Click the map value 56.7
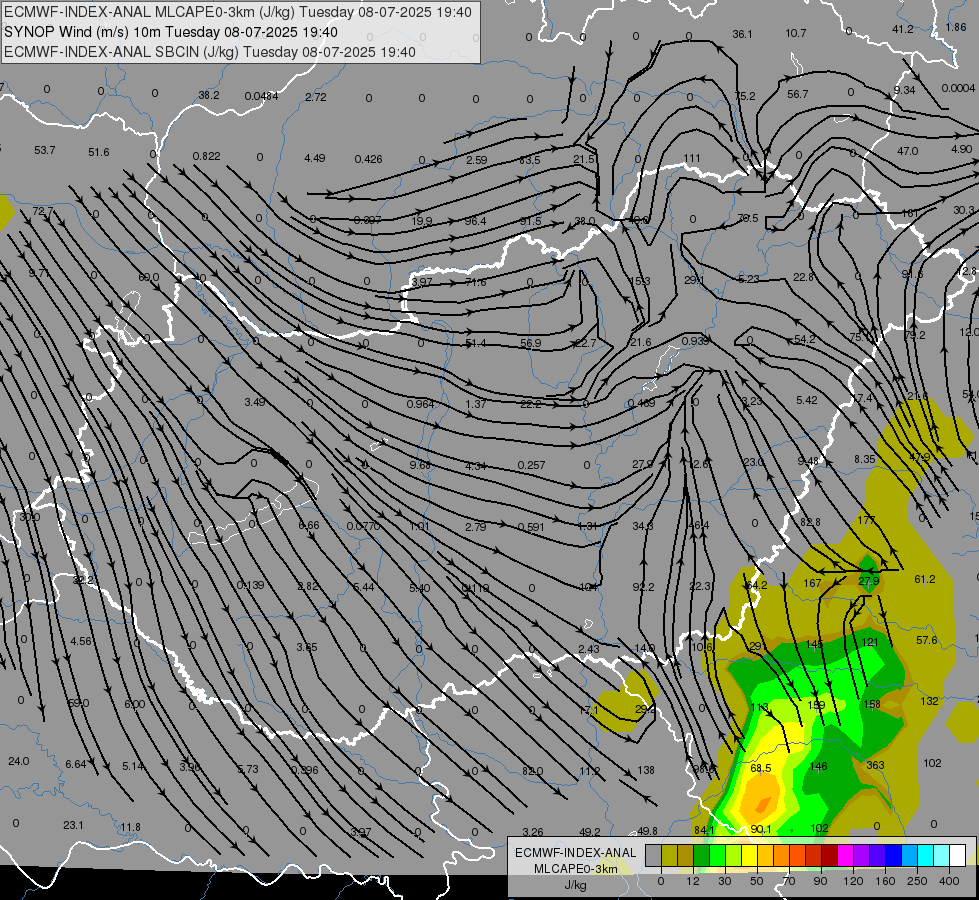979x900 pixels. coord(798,94)
